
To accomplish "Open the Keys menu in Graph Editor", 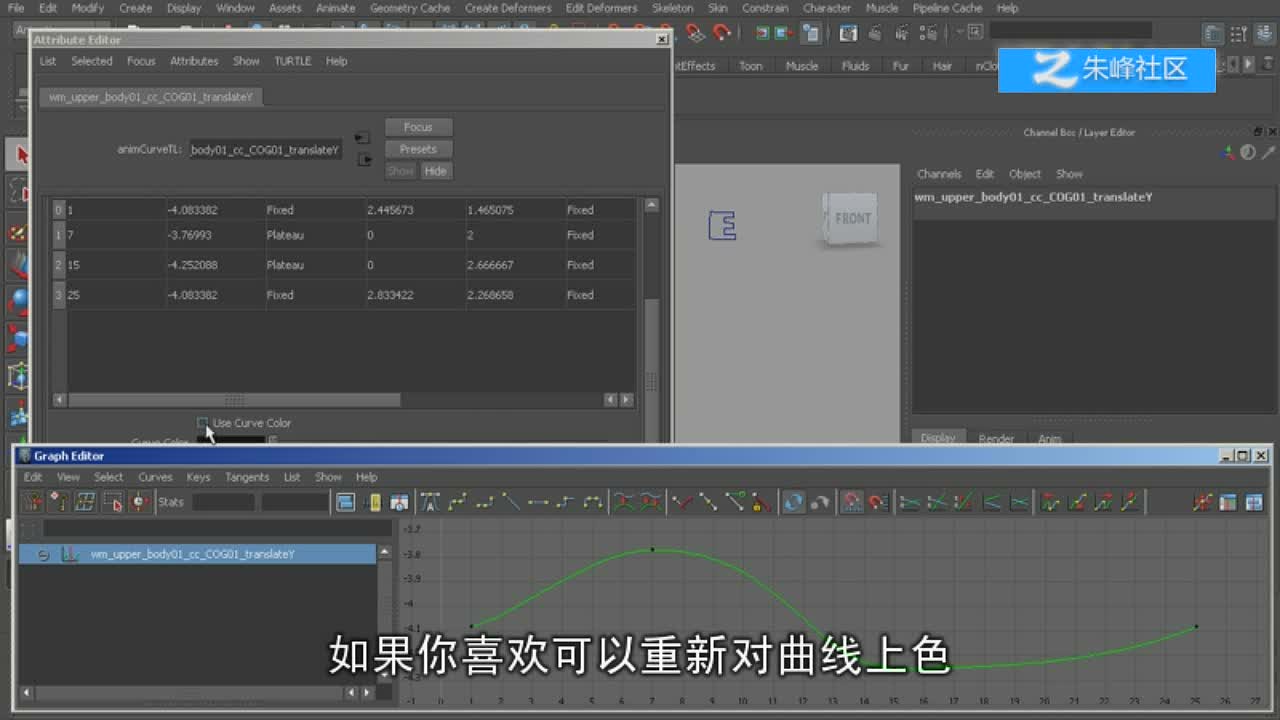I will pos(198,477).
